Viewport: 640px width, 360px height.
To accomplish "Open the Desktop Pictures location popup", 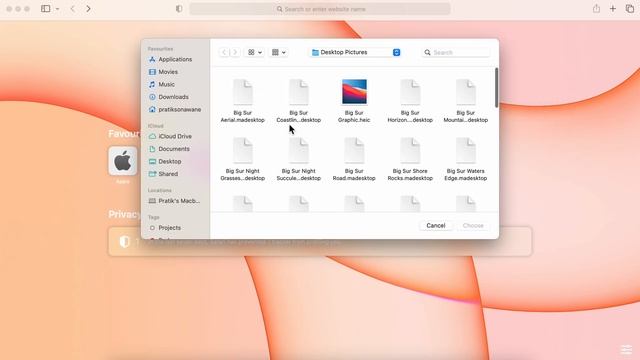I will pyautogui.click(x=355, y=52).
